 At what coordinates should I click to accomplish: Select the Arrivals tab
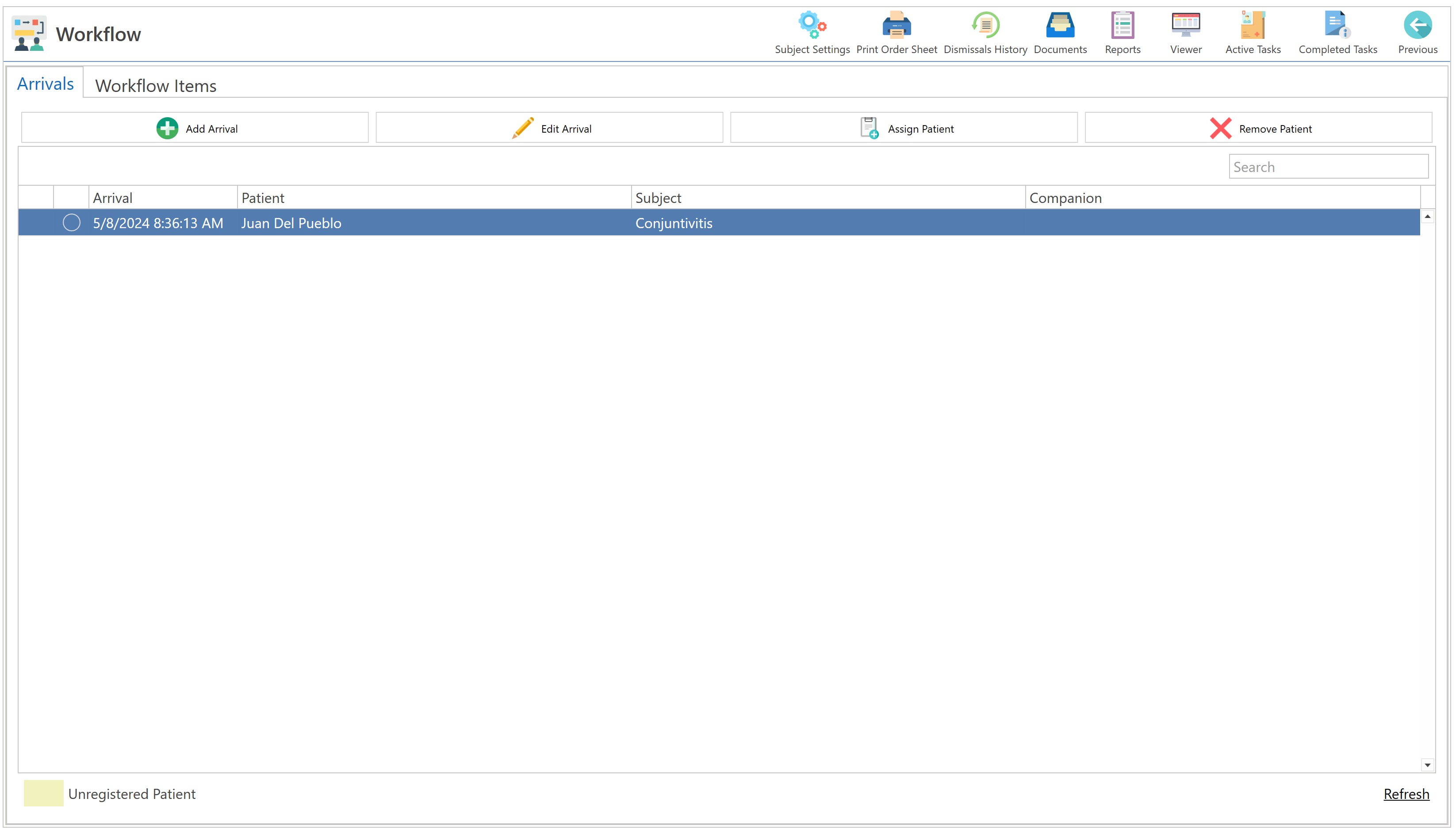tap(45, 84)
